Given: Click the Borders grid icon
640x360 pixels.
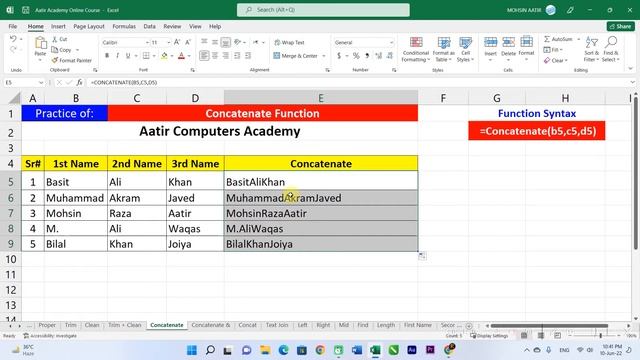Looking at the screenshot, I should [146, 56].
